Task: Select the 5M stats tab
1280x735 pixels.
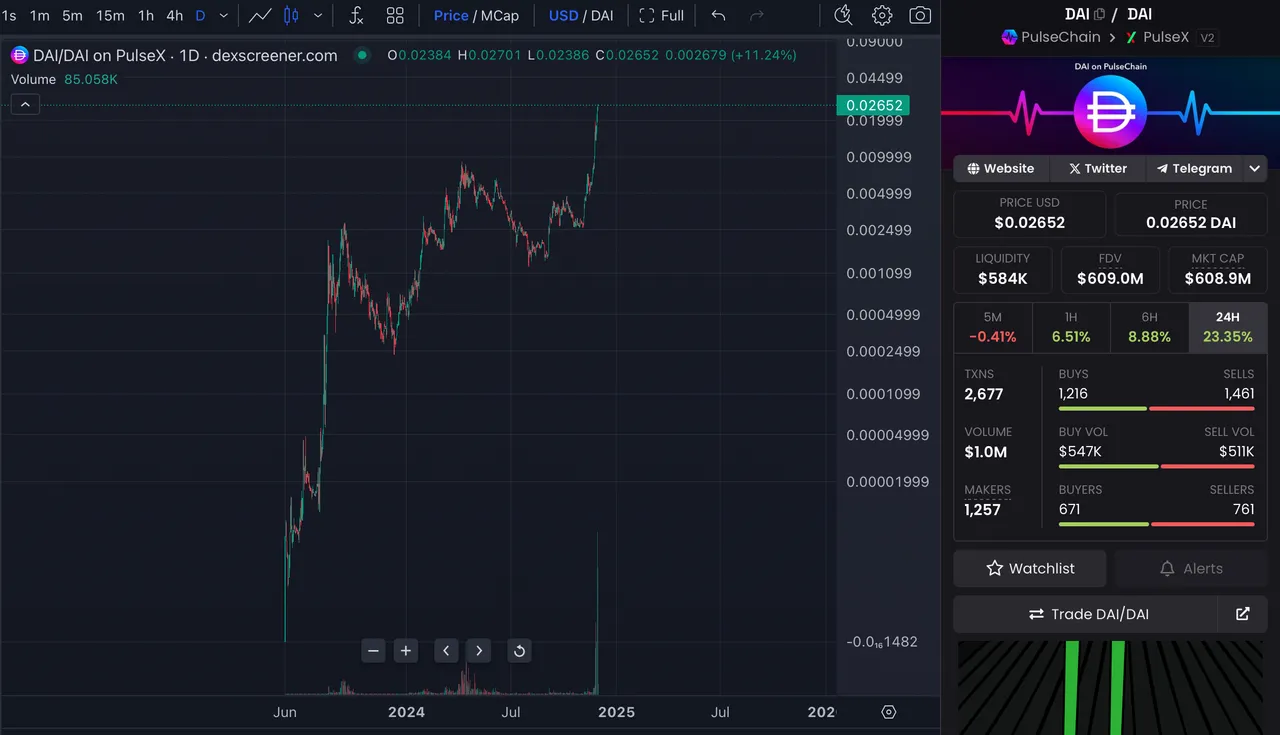Action: [993, 327]
